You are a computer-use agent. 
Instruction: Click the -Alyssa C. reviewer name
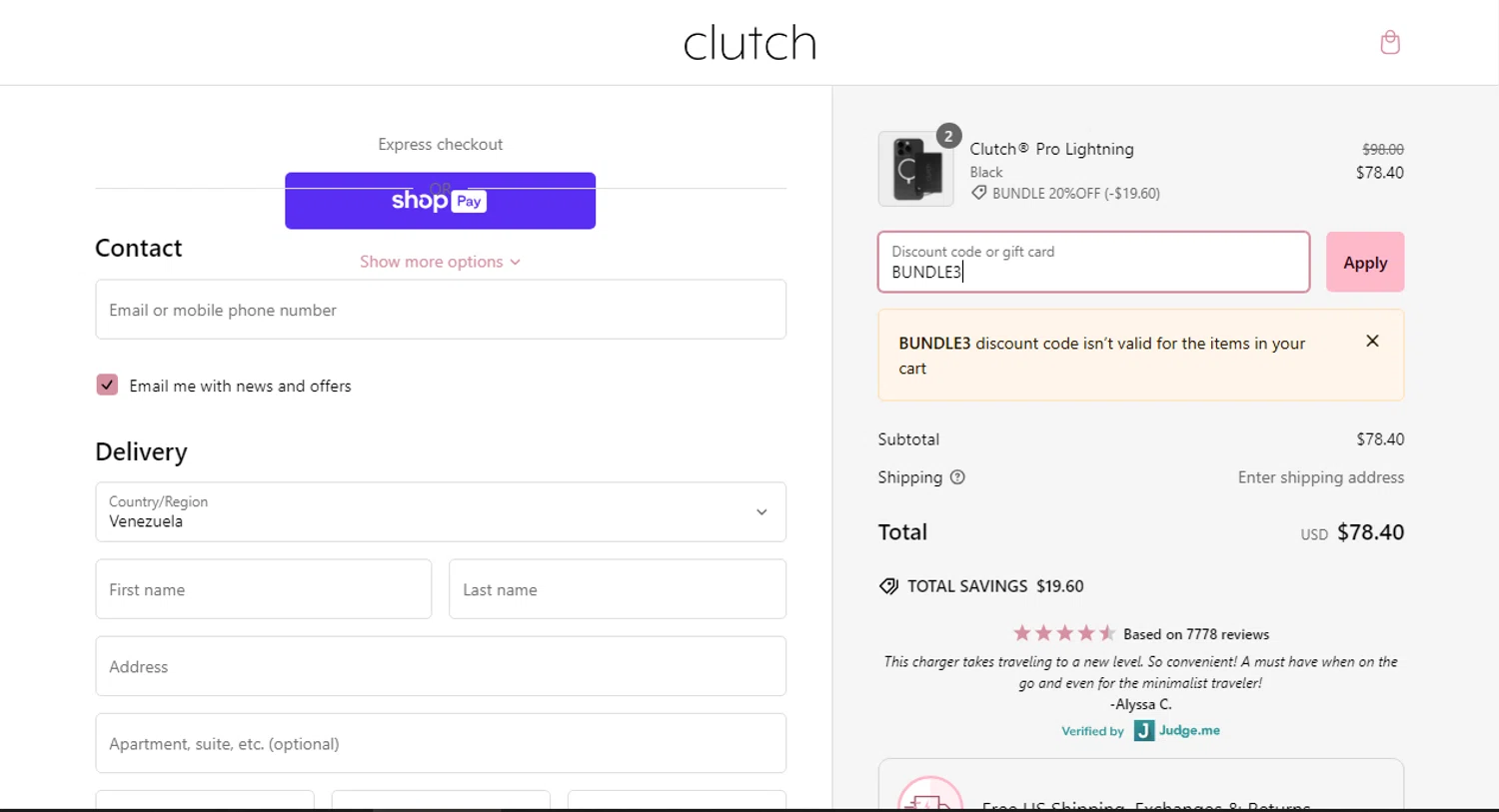click(x=1140, y=704)
